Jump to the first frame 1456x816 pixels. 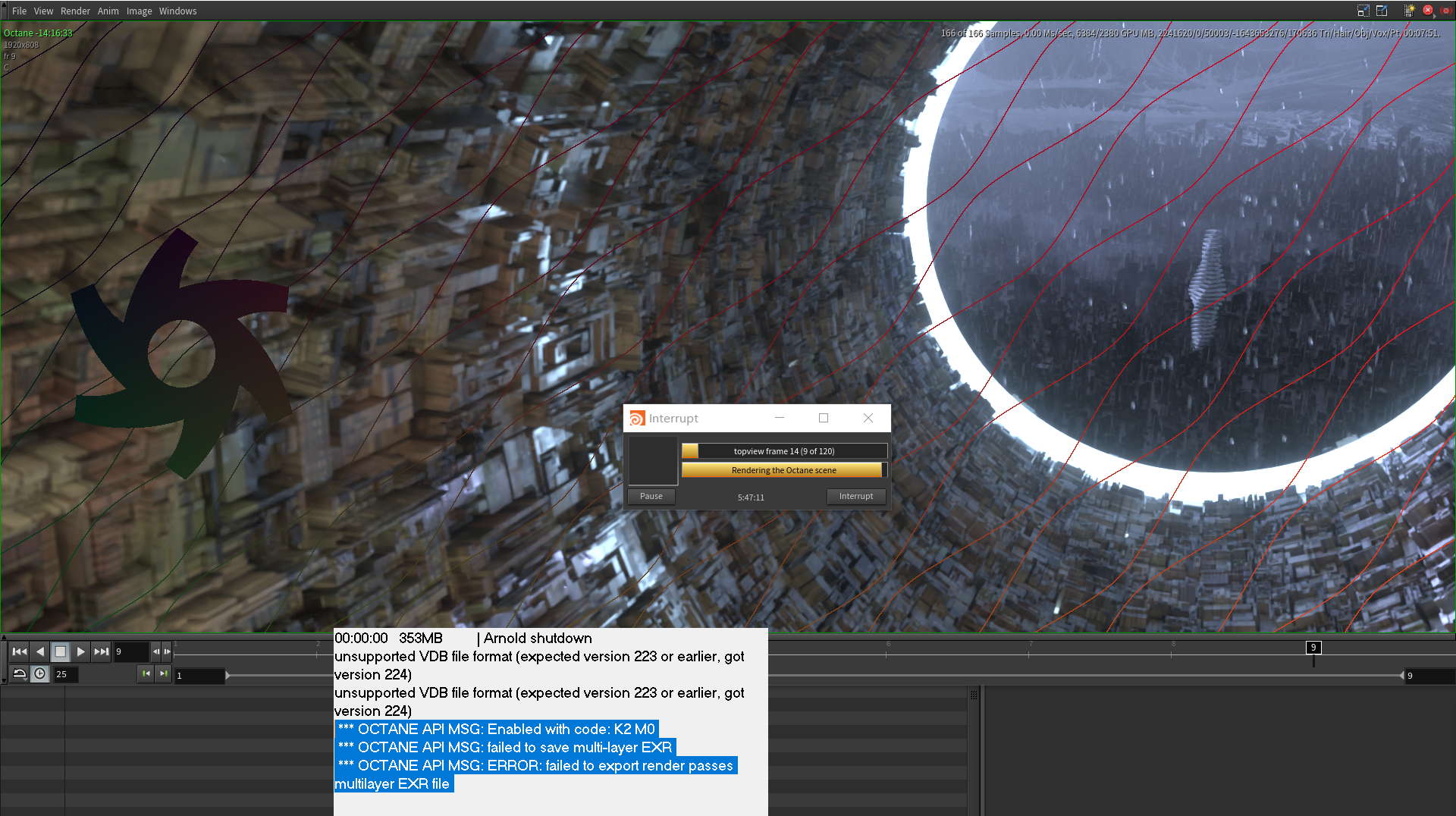click(x=20, y=651)
